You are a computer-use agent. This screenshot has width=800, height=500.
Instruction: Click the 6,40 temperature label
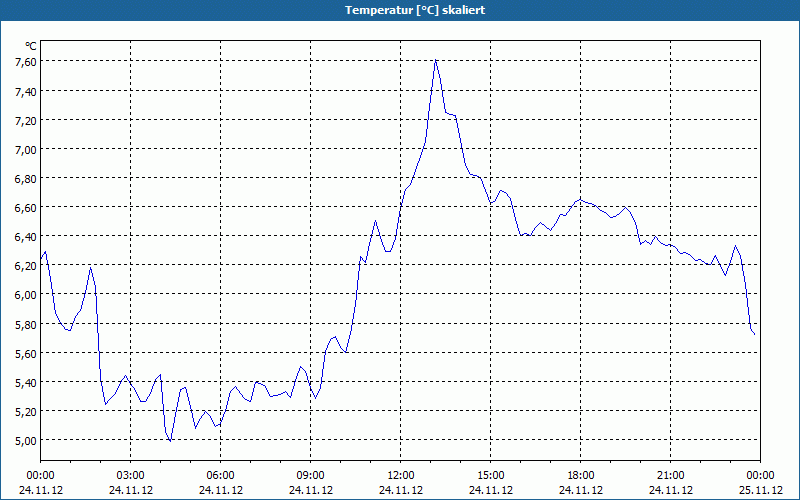tap(26, 237)
